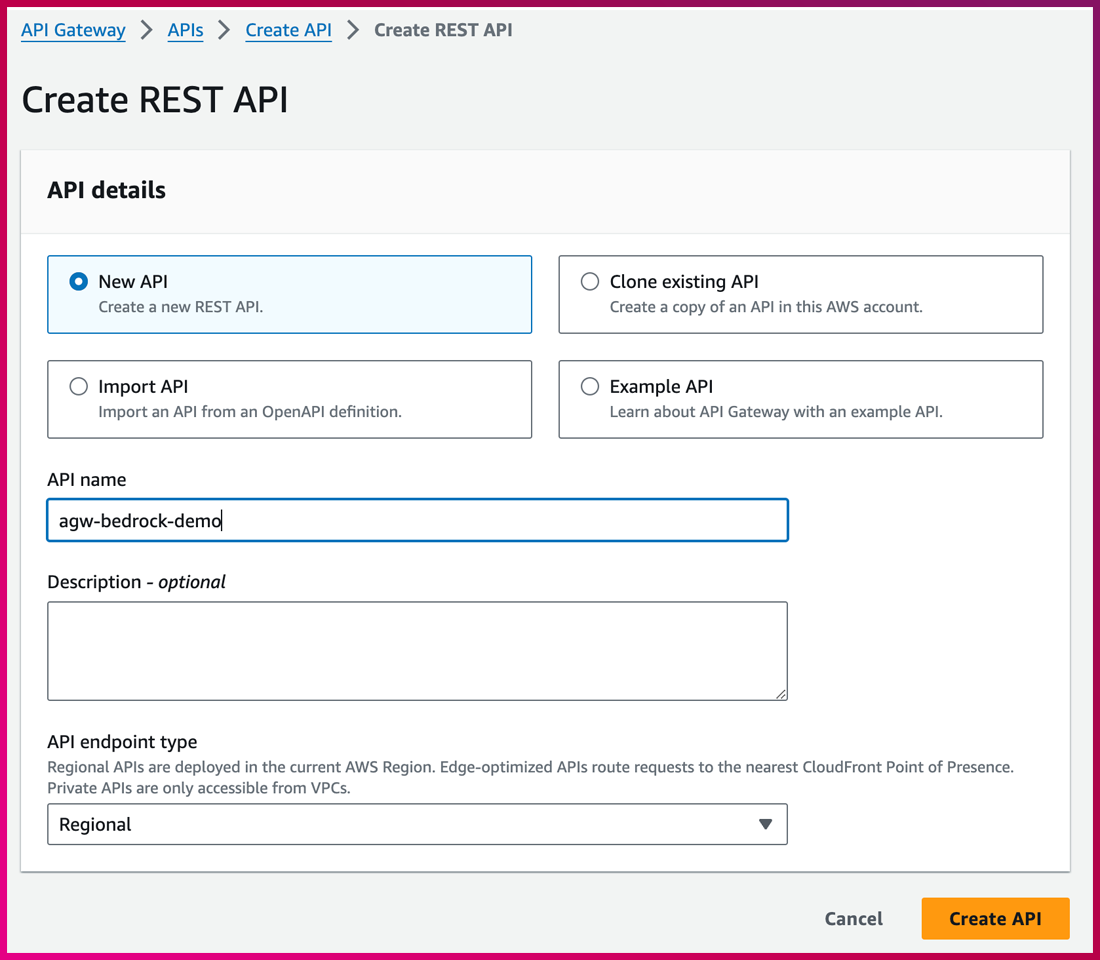Click the chevron before Create REST API breadcrumb
The height and width of the screenshot is (960, 1100).
click(353, 30)
